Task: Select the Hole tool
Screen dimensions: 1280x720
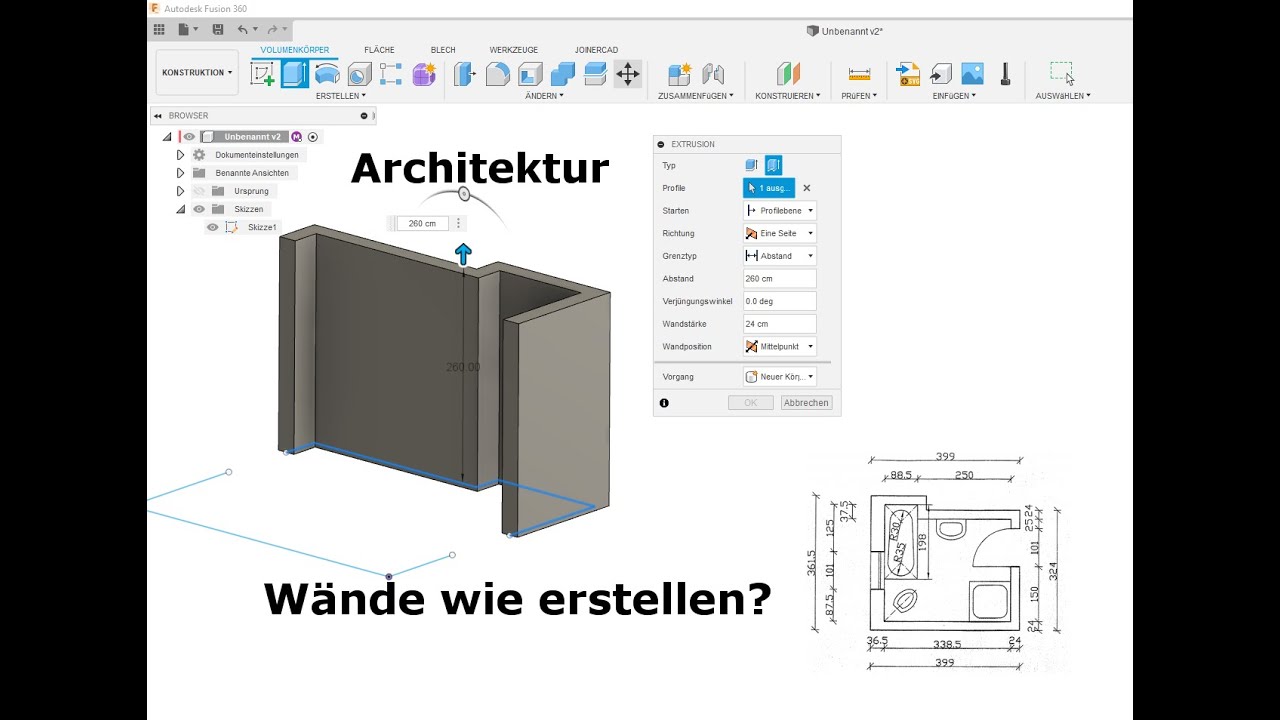Action: (359, 74)
